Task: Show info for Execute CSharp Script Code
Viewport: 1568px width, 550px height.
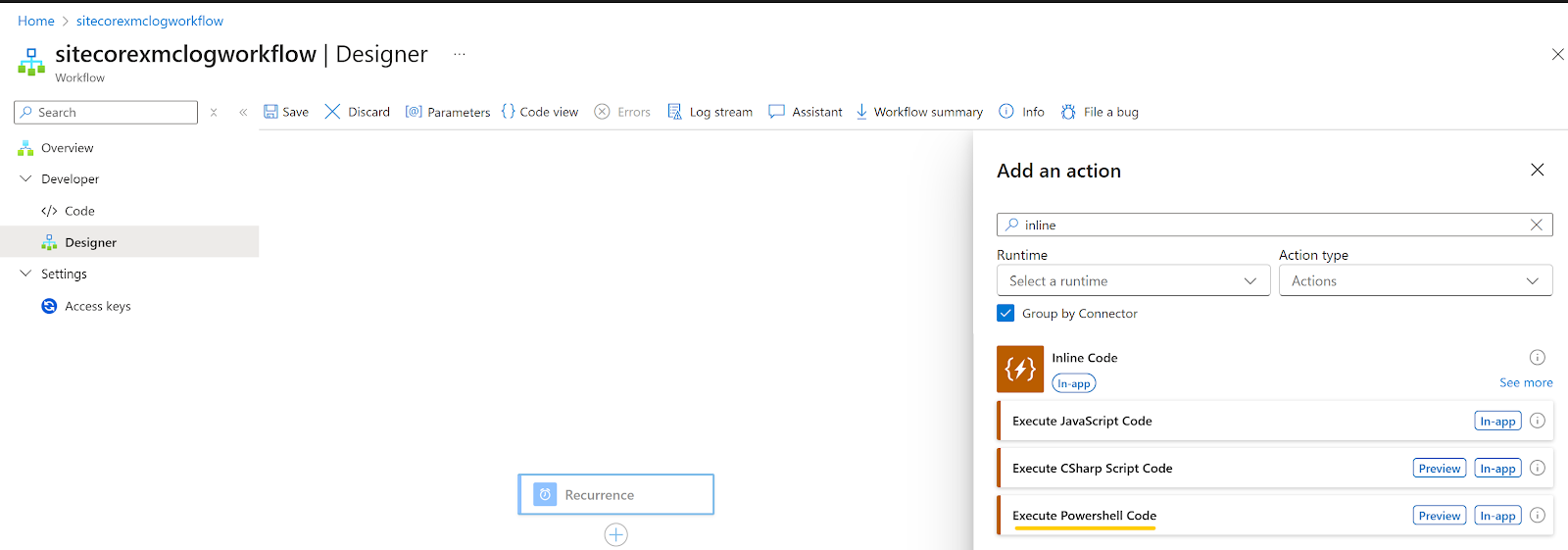Action: [1538, 468]
